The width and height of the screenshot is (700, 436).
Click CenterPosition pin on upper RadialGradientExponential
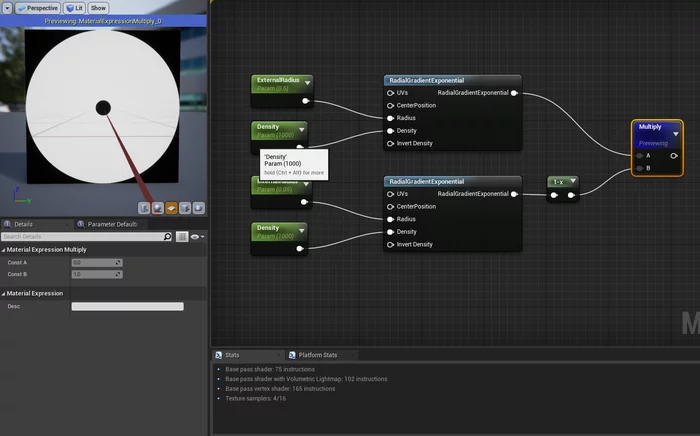point(390,106)
